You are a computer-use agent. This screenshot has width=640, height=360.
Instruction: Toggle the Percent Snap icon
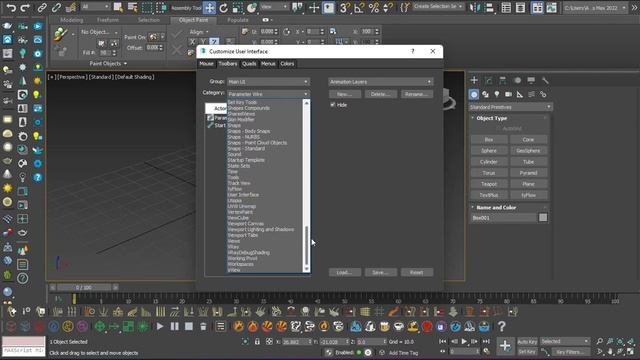point(373,7)
